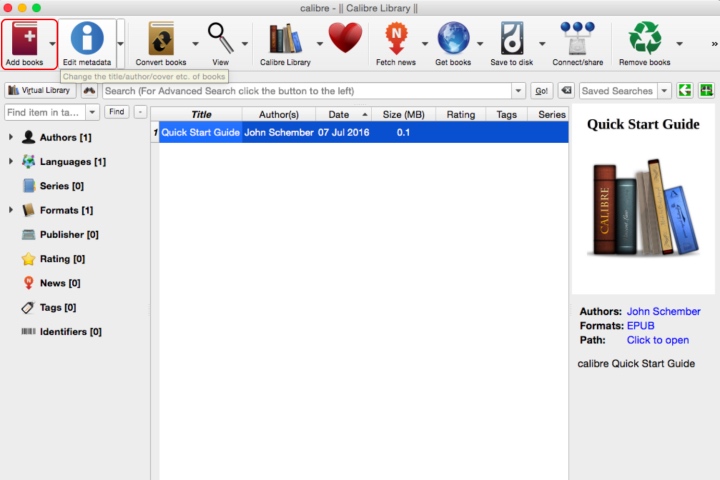Open search history dropdown arrow
Image resolution: width=720 pixels, height=480 pixels.
tap(518, 90)
